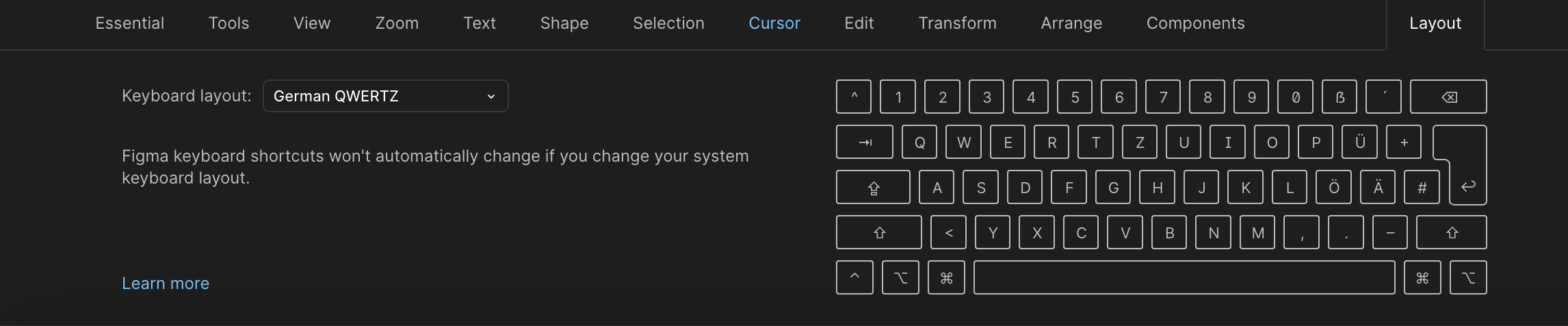The width and height of the screenshot is (1568, 326).
Task: Click the R key
Action: click(1051, 142)
